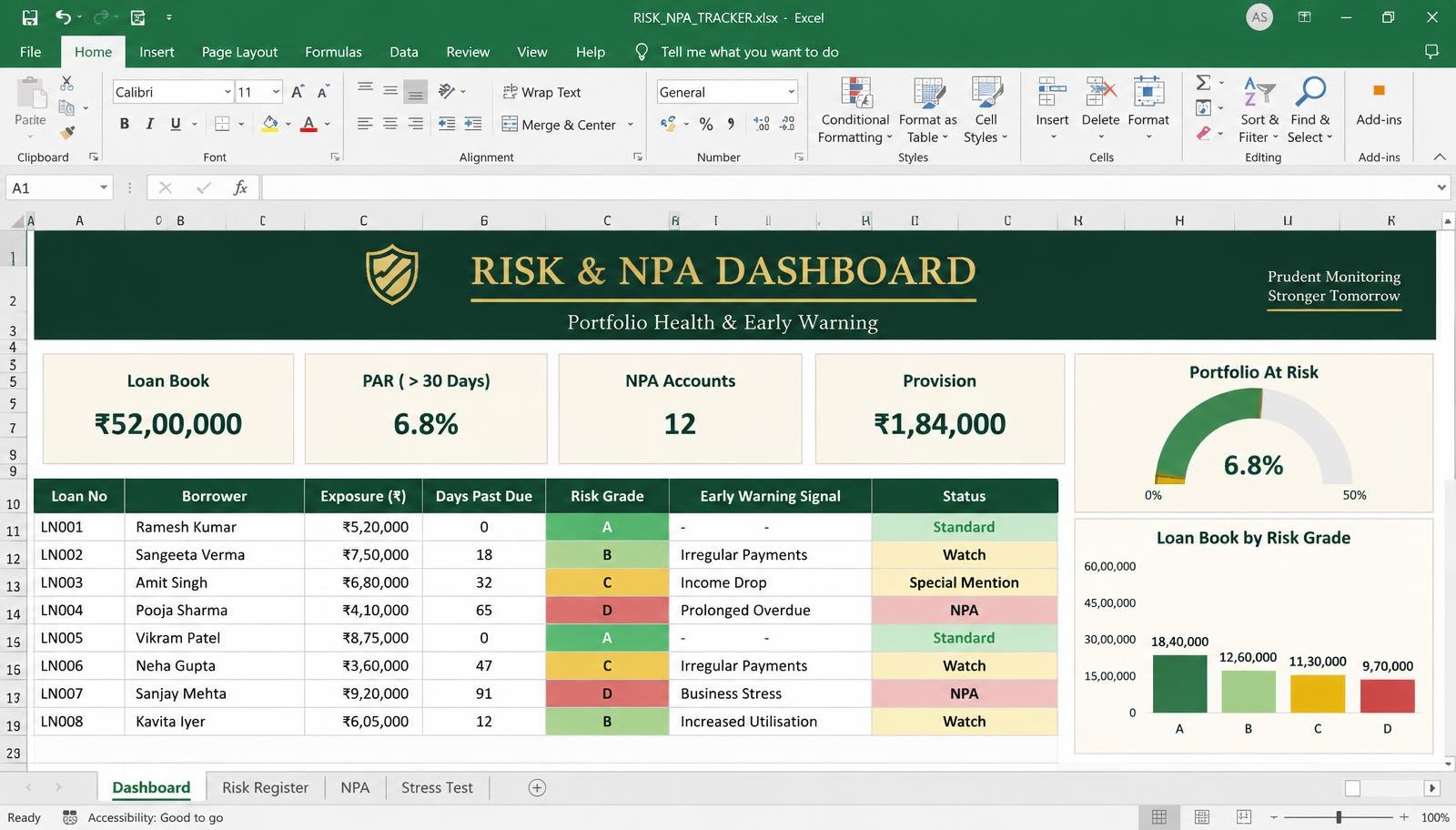Image resolution: width=1456 pixels, height=830 pixels.
Task: Click the Orientation text angle icon
Action: coord(446,91)
